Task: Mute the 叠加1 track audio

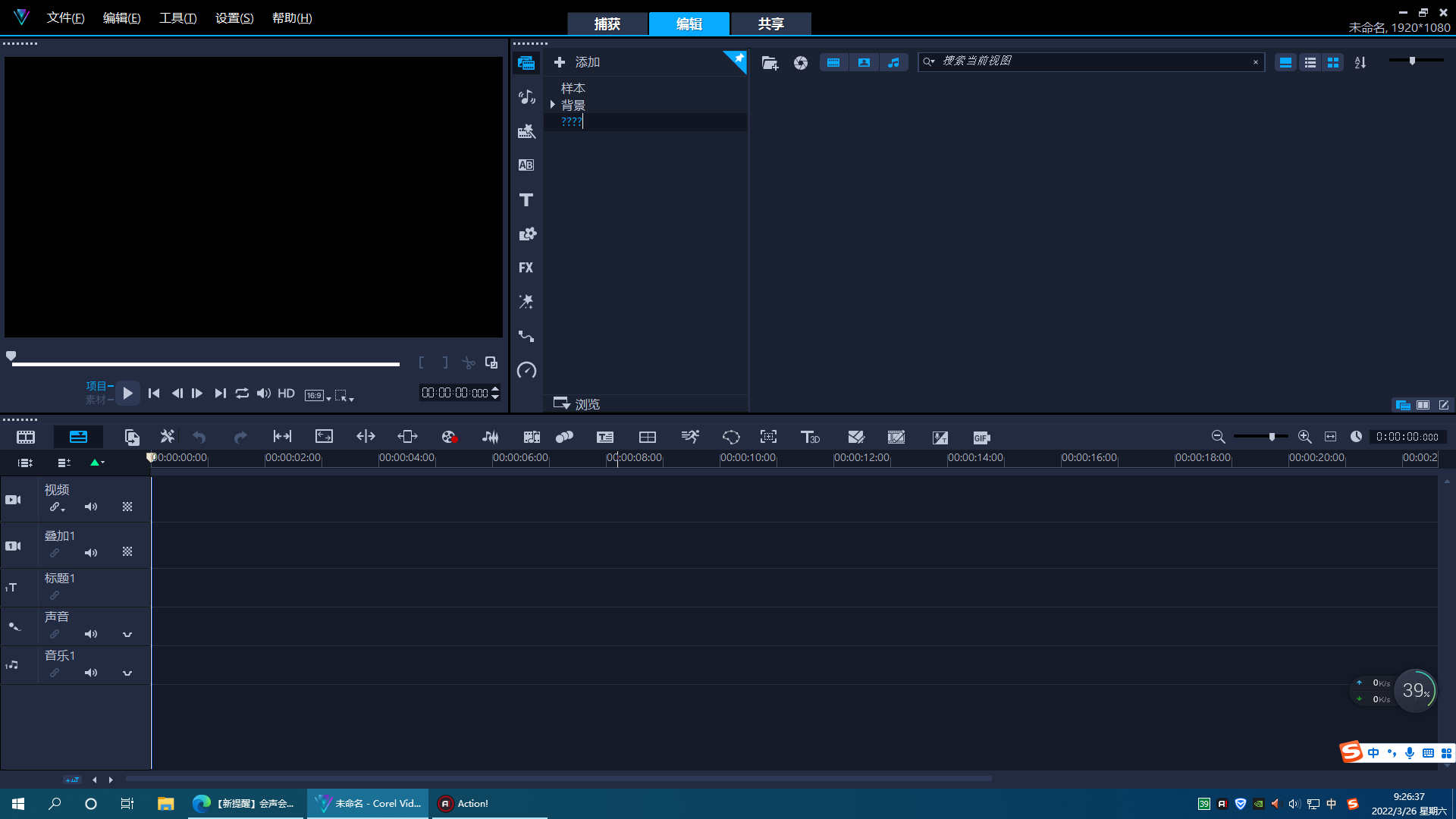Action: 91,553
